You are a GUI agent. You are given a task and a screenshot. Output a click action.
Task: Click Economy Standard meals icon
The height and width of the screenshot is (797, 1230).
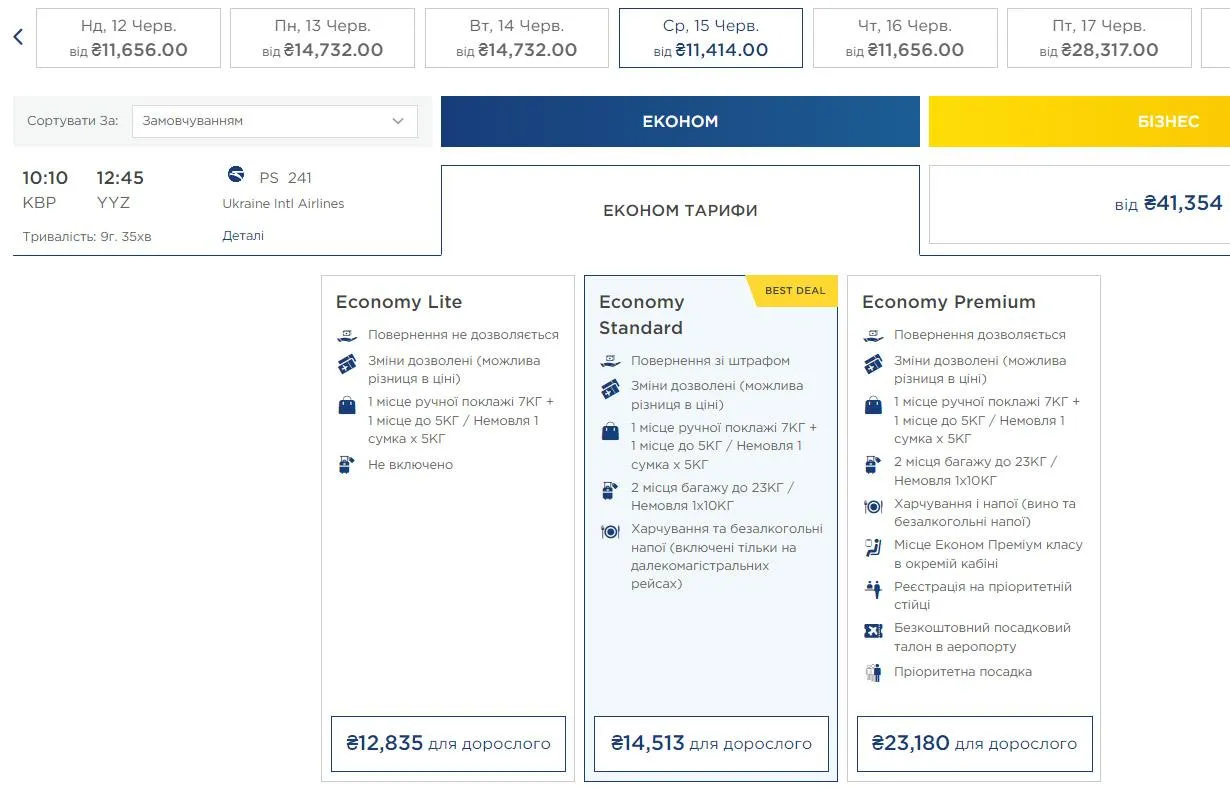610,531
